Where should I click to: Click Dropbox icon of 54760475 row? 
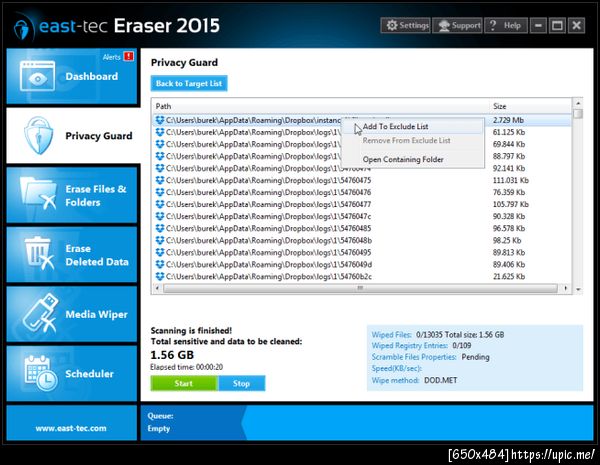point(160,180)
